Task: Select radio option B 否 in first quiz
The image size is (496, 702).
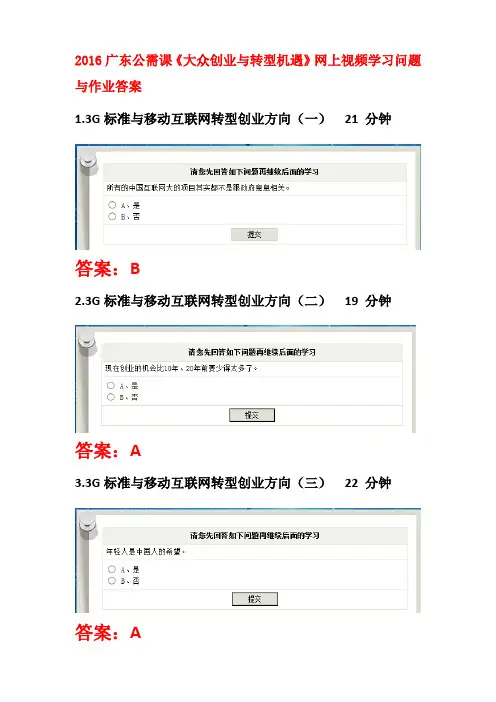Action: pos(112,216)
